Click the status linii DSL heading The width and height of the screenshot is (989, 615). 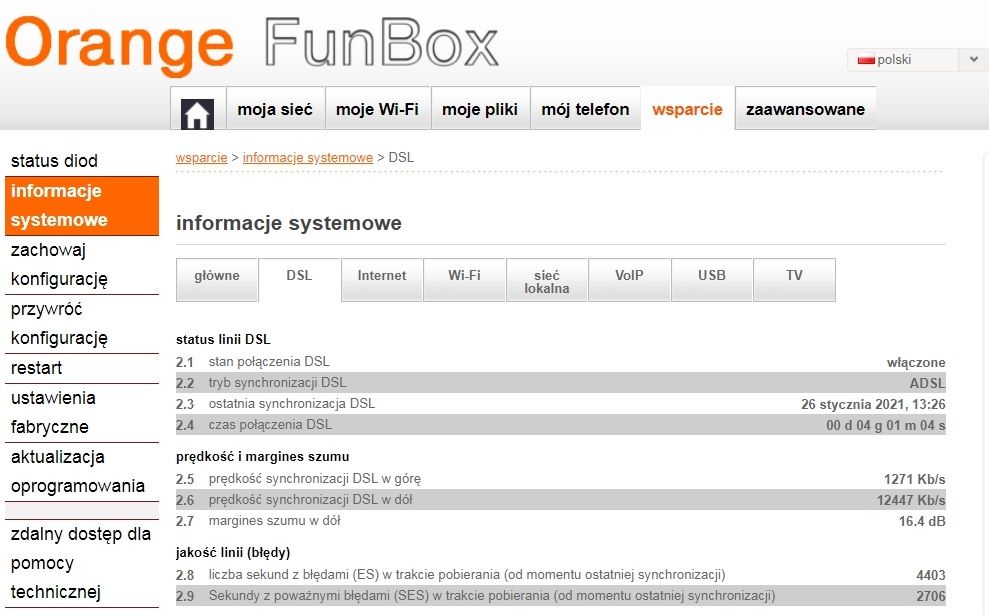pos(223,339)
